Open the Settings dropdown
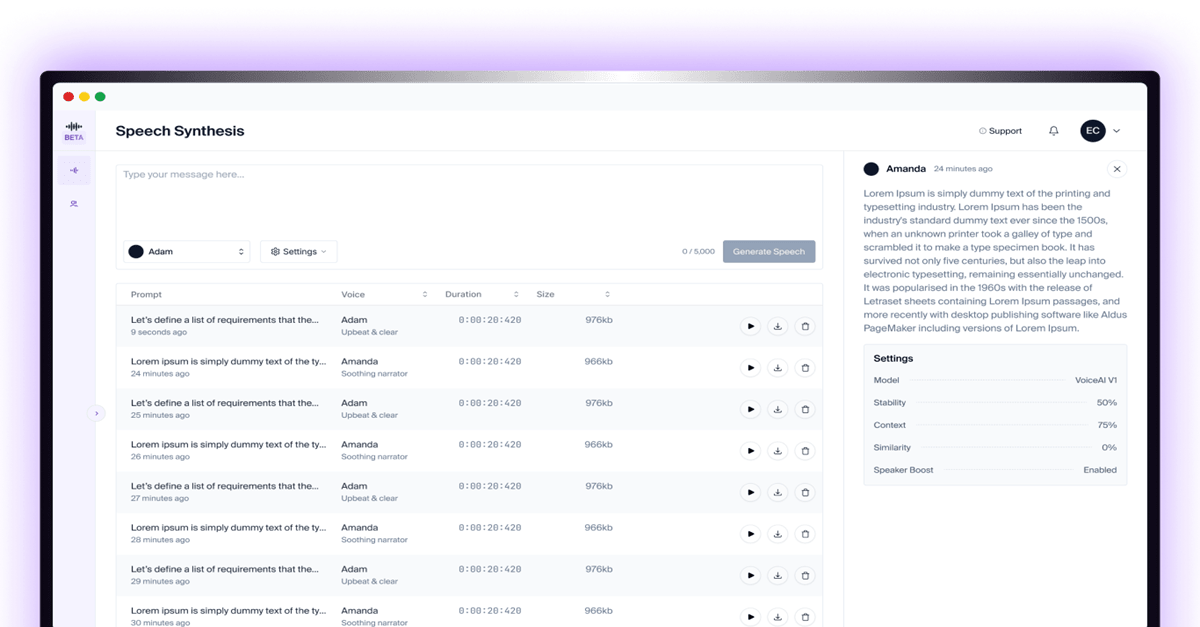This screenshot has width=1200, height=627. coord(298,251)
